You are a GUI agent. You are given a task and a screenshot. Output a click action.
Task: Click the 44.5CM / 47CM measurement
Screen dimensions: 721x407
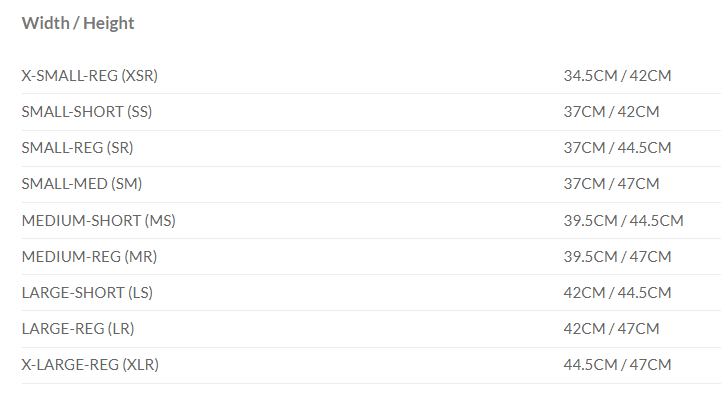point(617,365)
